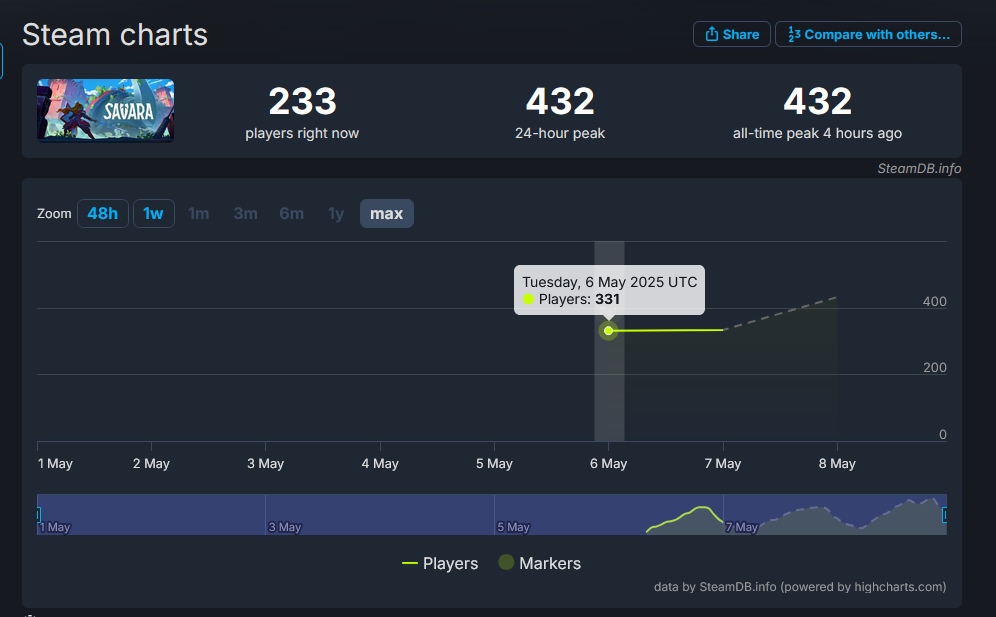Image resolution: width=996 pixels, height=617 pixels.
Task: Click the 4 May x-axis label
Action: (x=380, y=464)
